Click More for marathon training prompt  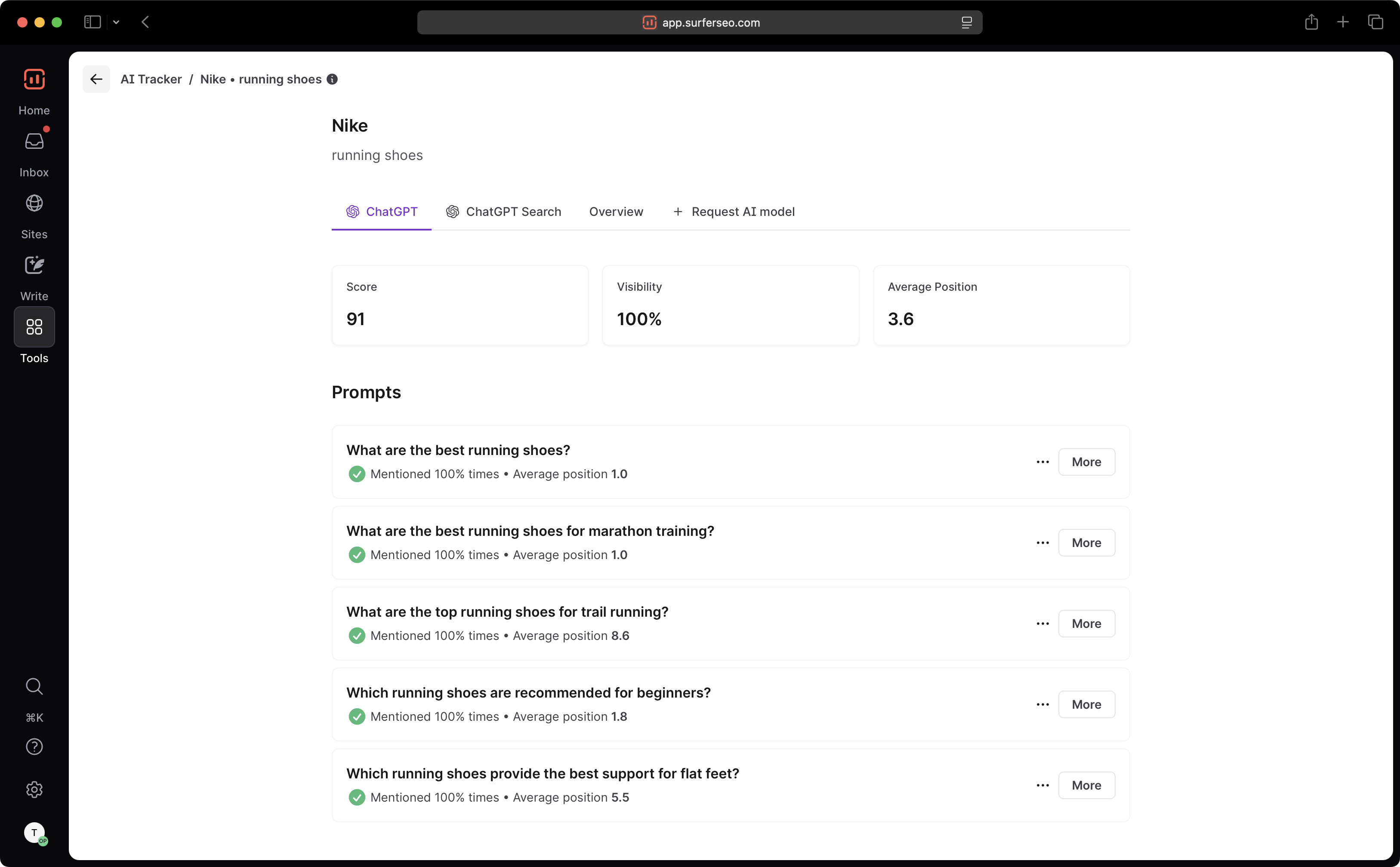click(x=1085, y=542)
